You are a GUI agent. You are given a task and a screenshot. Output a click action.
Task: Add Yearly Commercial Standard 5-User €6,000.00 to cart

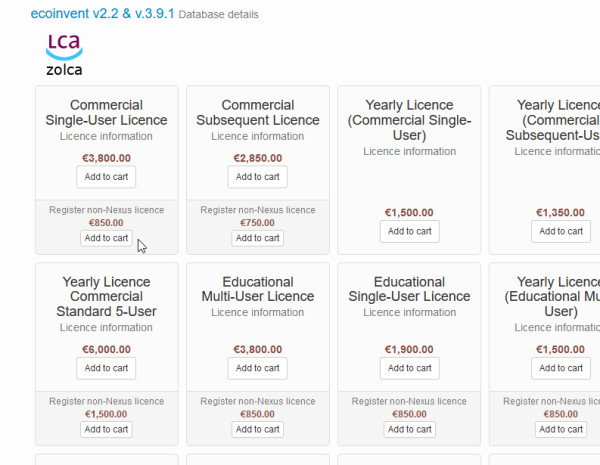pyautogui.click(x=106, y=368)
